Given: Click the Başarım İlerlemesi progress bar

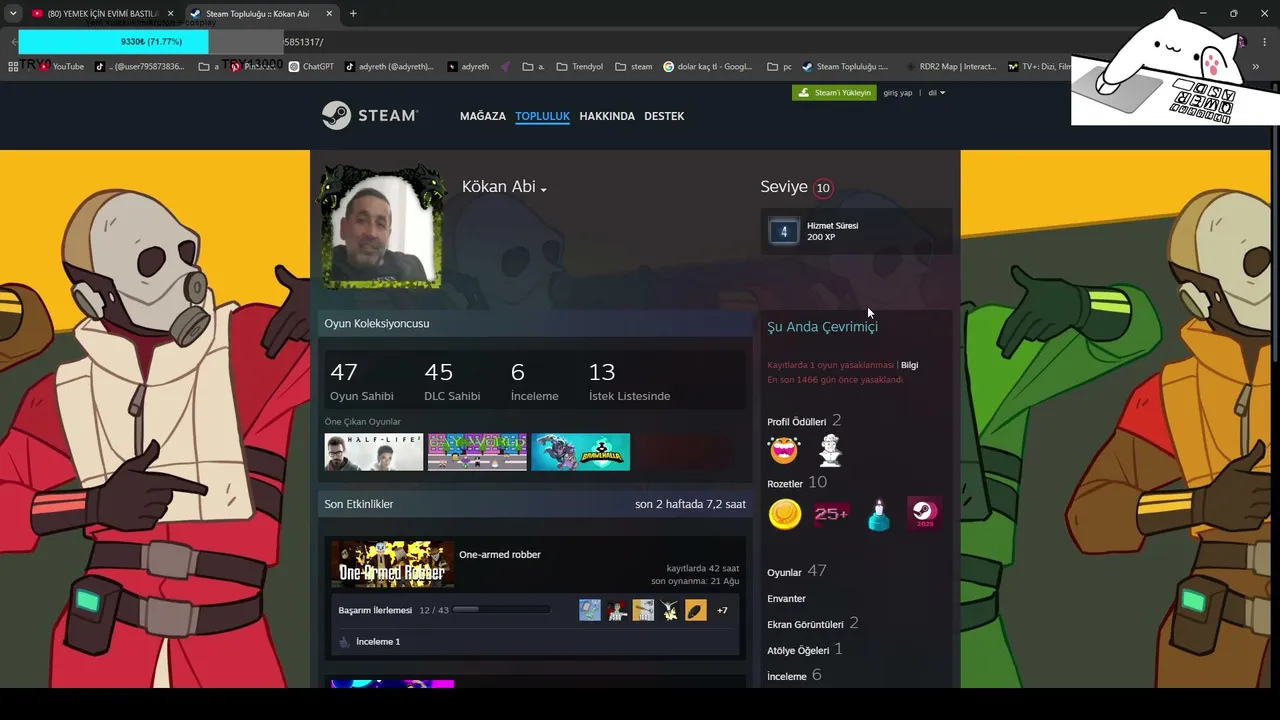Looking at the screenshot, I should tap(501, 610).
